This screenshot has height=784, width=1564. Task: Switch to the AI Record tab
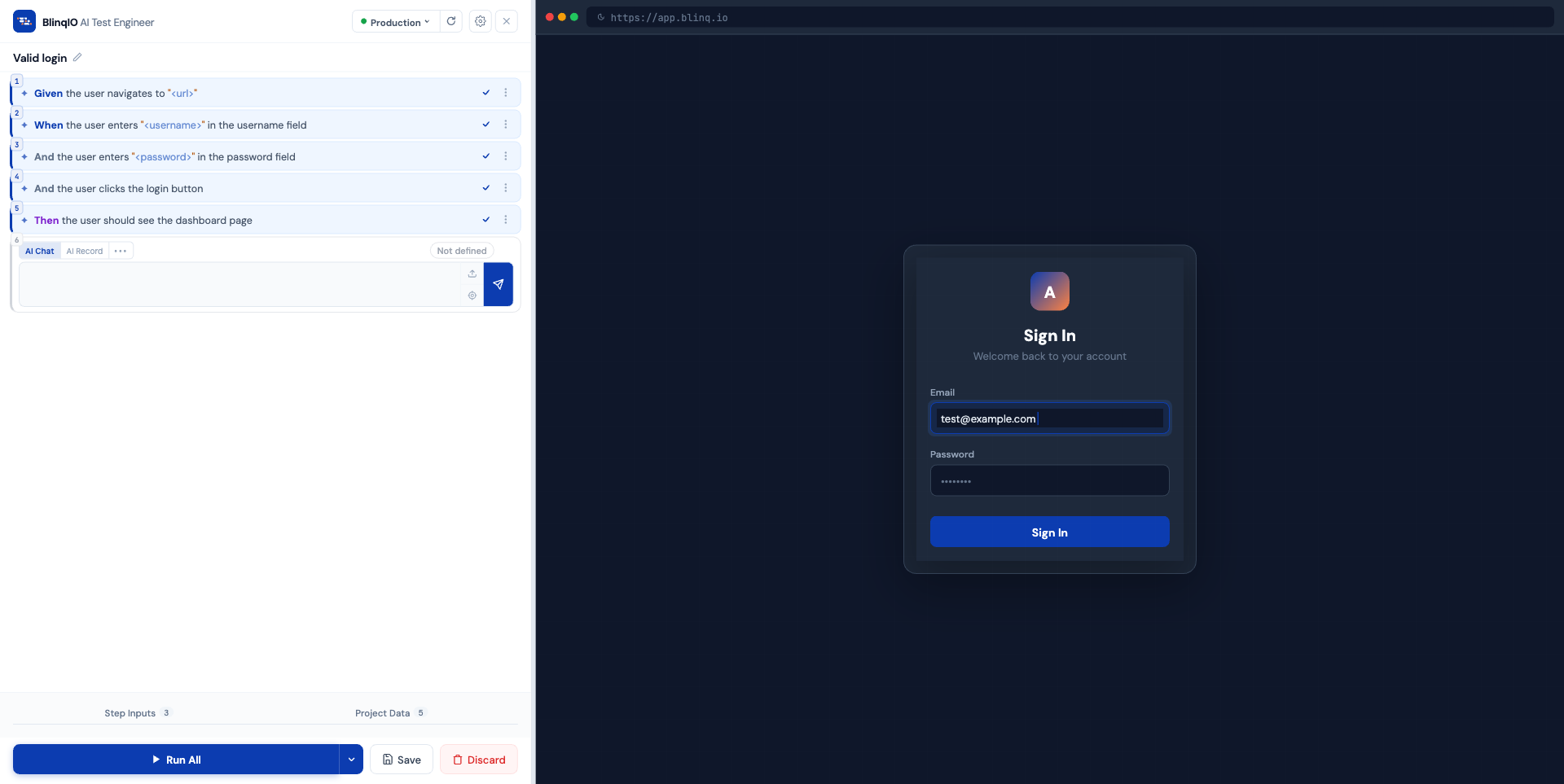coord(84,251)
